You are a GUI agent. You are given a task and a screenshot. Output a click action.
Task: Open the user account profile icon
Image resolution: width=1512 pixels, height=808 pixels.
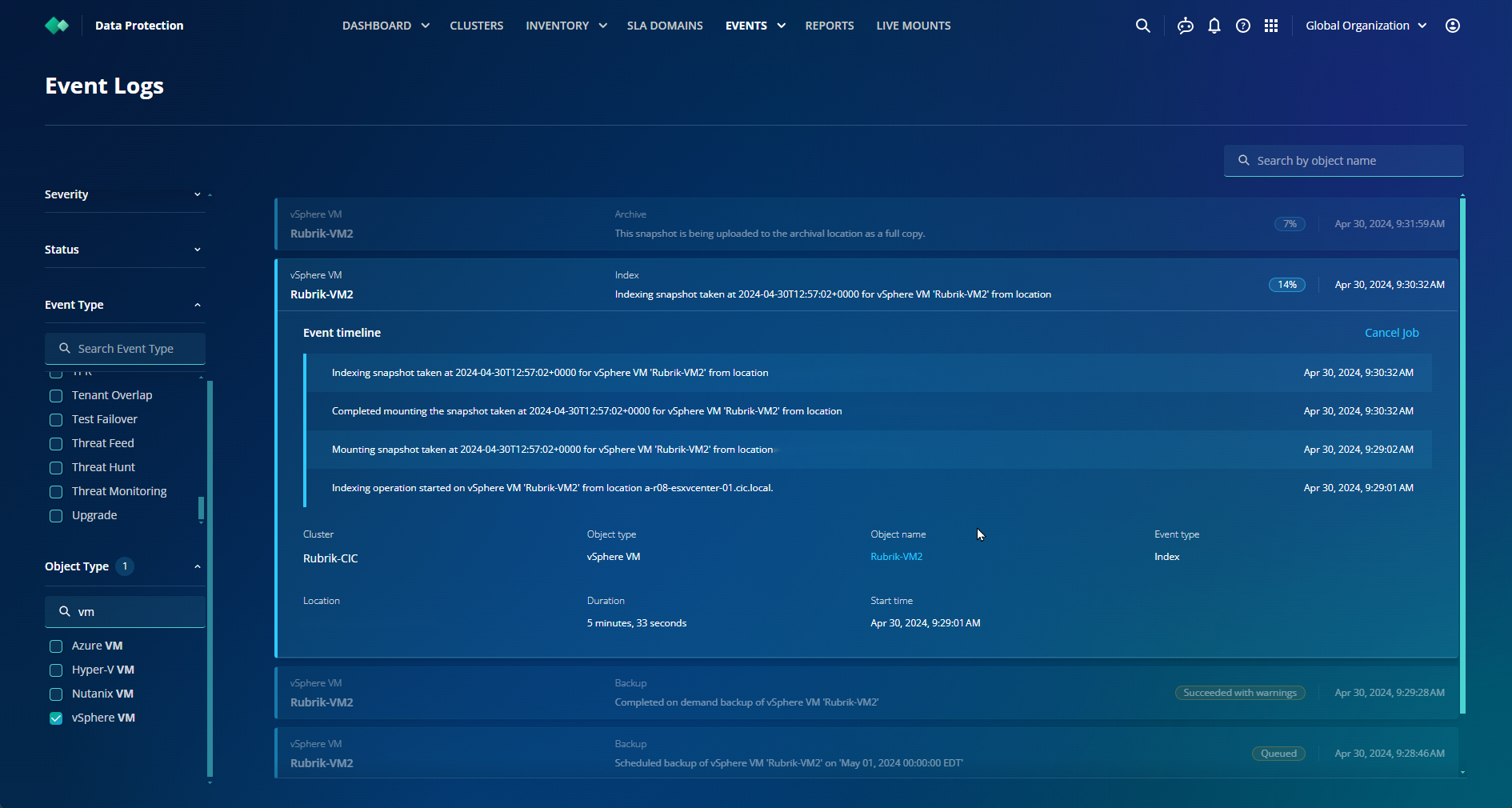coord(1453,26)
